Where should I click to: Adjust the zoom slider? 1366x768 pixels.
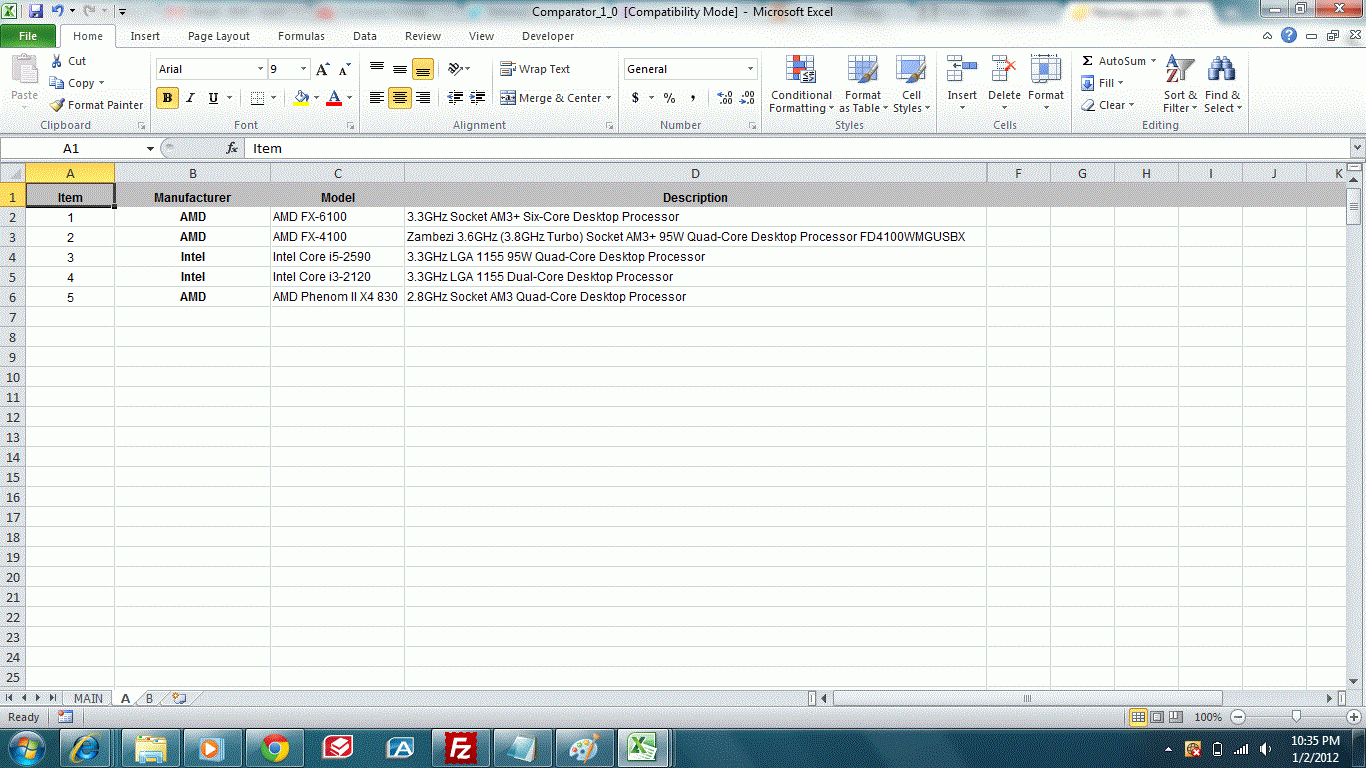click(1294, 717)
